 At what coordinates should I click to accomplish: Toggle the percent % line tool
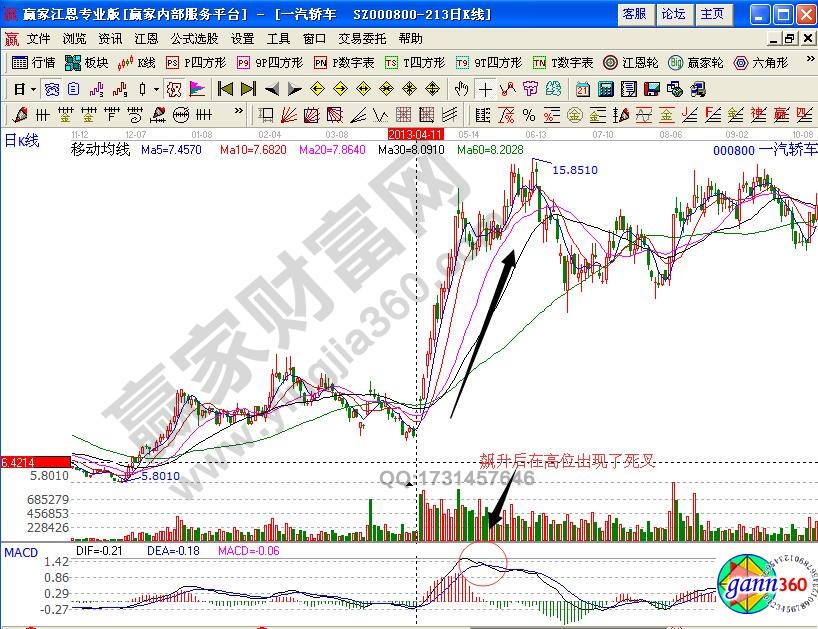(x=528, y=113)
